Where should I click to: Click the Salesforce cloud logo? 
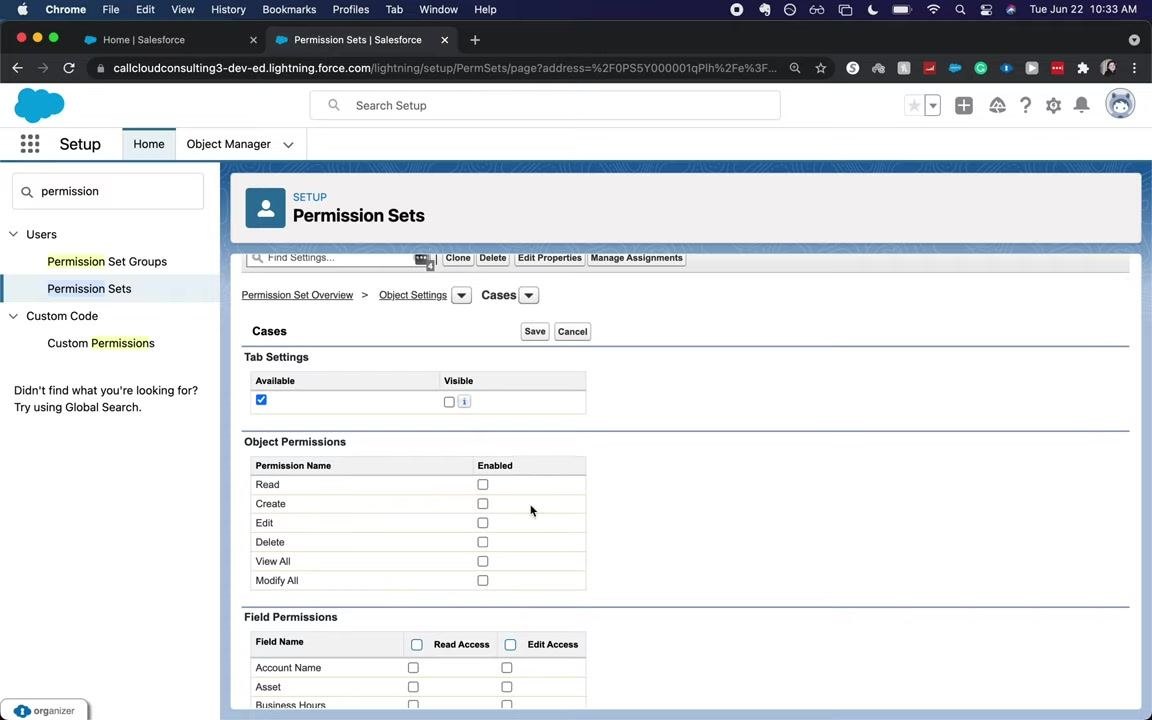click(40, 105)
